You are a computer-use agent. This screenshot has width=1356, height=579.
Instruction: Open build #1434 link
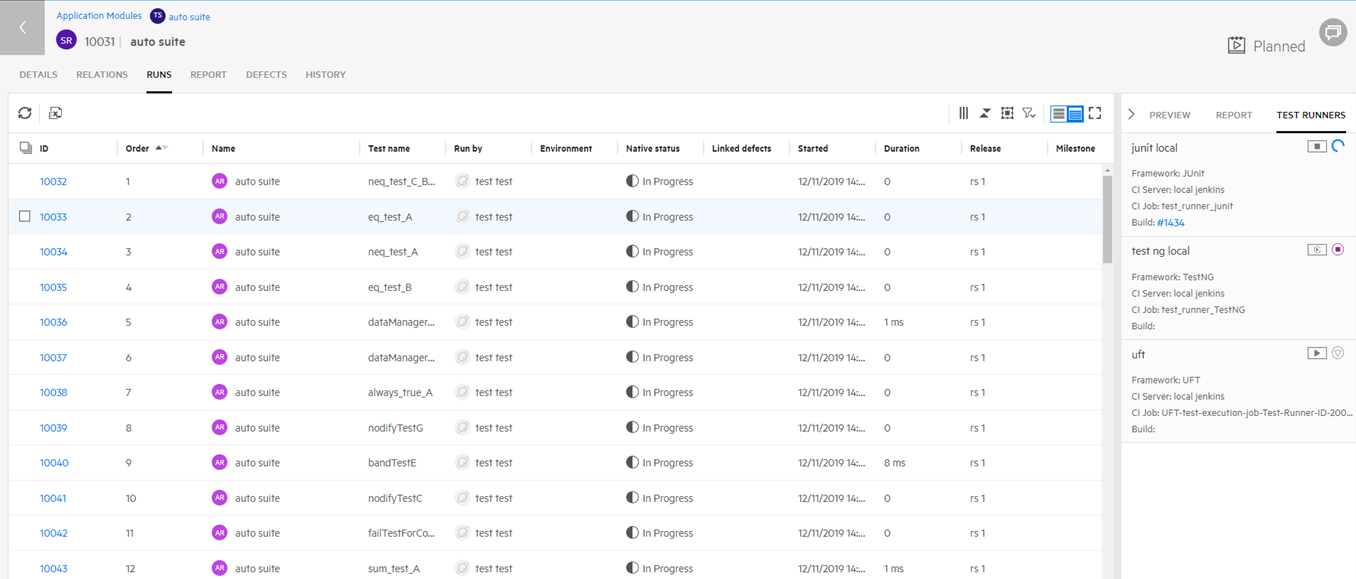pos(1173,222)
